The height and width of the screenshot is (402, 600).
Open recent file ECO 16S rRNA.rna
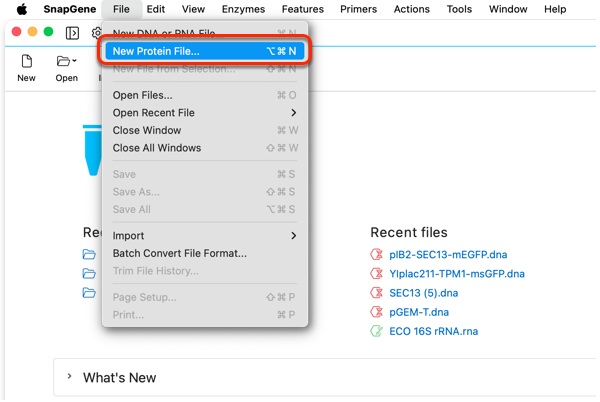coord(434,331)
